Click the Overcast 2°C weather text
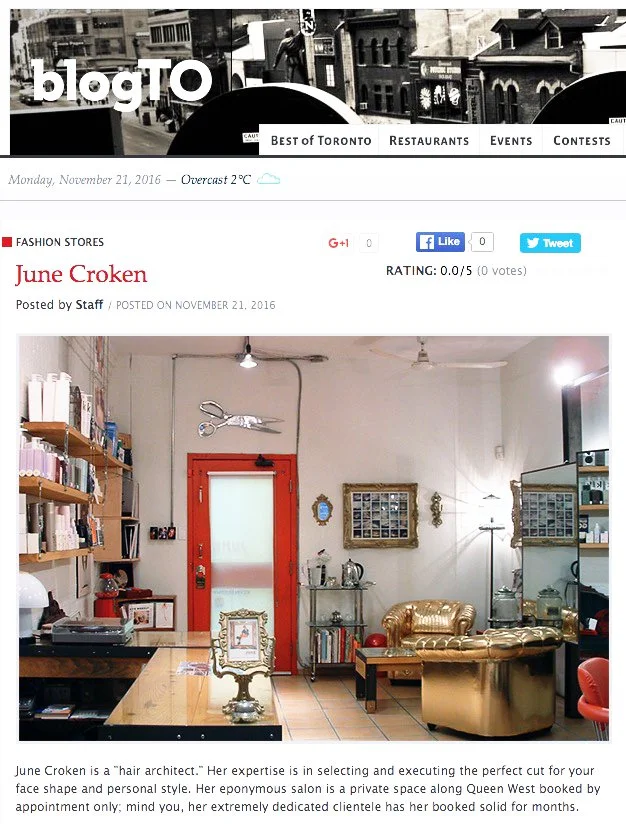626x824 pixels. pos(215,180)
